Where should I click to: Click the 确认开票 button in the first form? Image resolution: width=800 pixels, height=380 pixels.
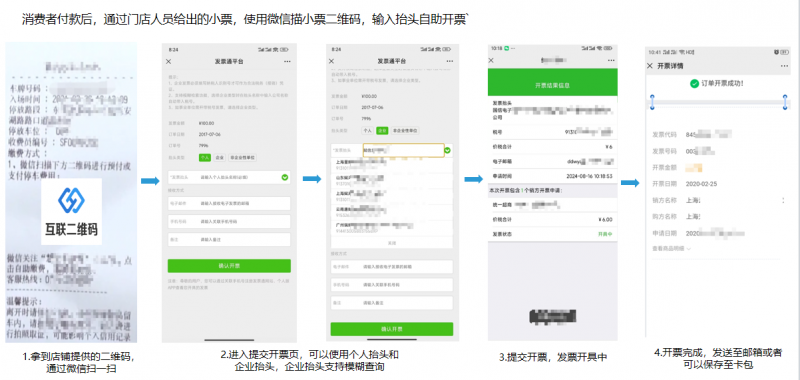229,266
